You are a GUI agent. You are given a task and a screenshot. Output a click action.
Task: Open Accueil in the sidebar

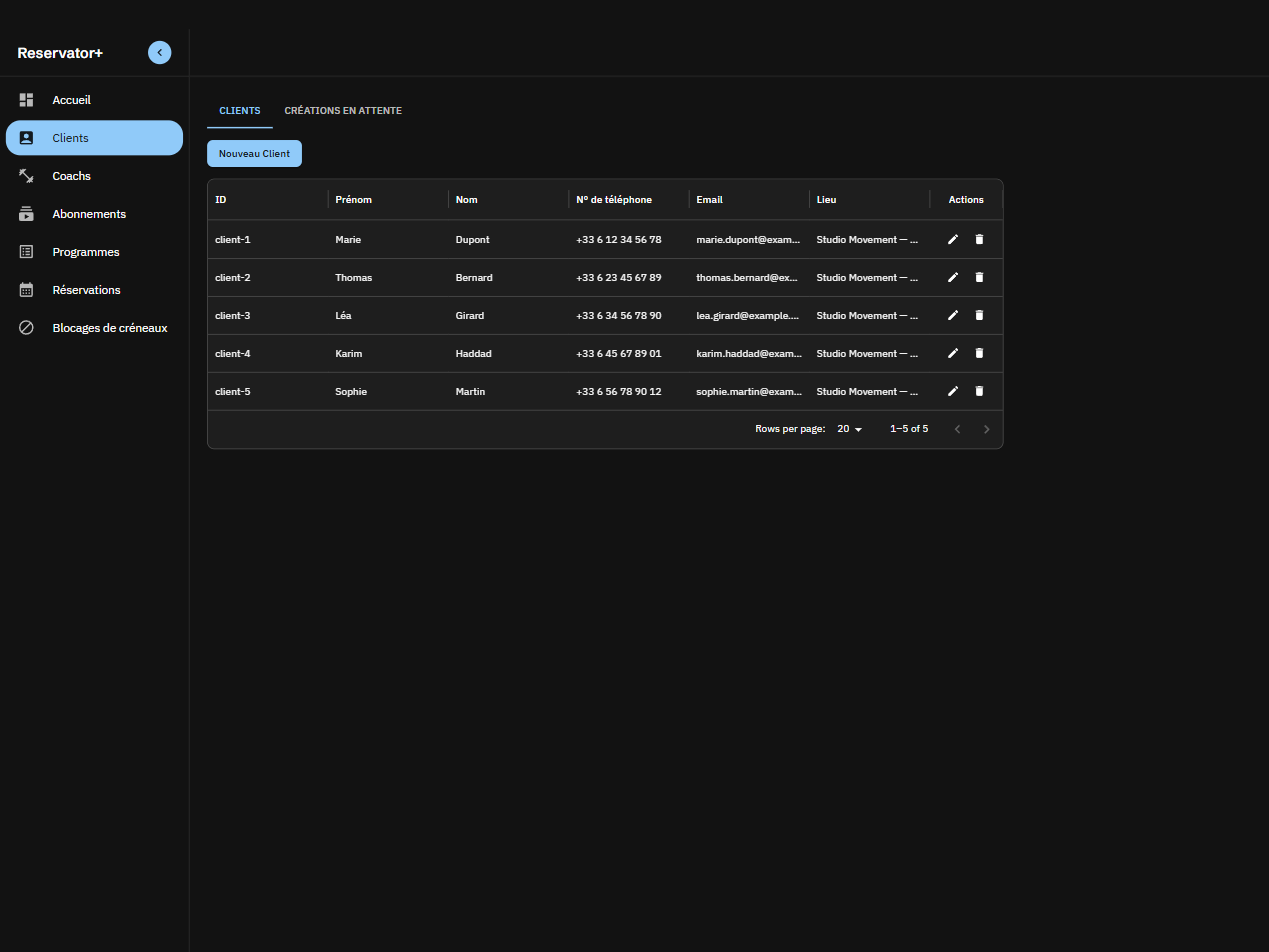94,100
